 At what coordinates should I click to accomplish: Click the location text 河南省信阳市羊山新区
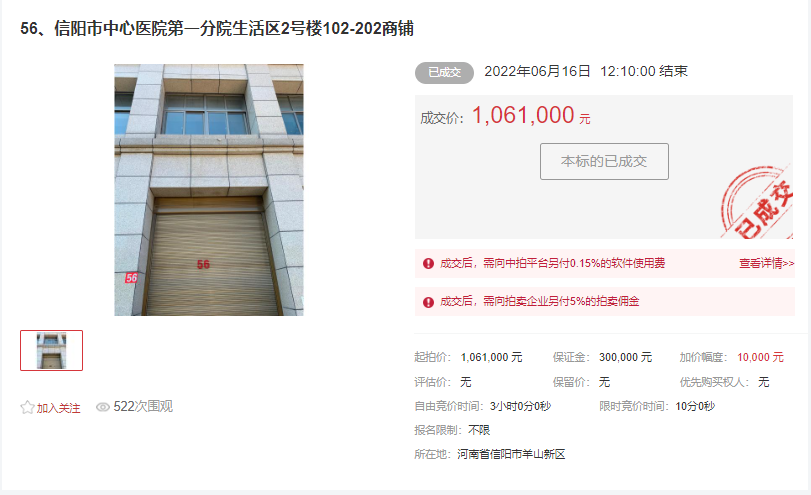[511, 454]
